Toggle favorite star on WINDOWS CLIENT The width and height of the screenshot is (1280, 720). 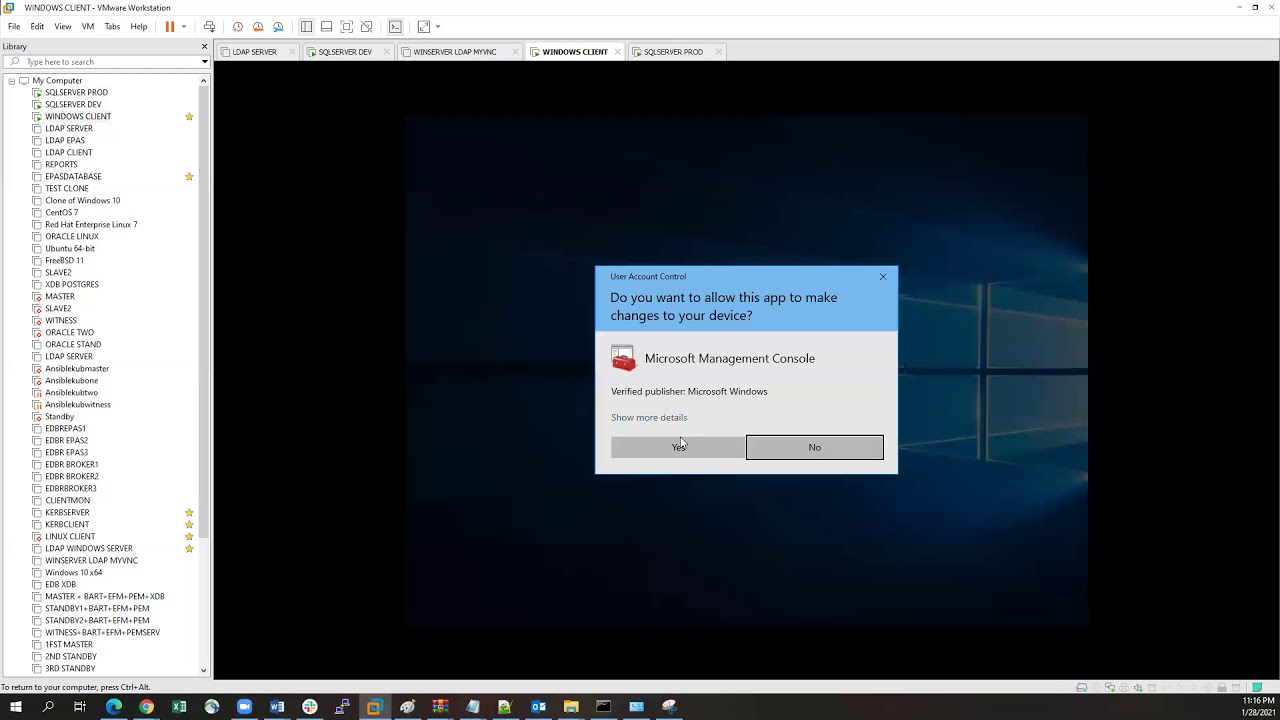pyautogui.click(x=189, y=117)
